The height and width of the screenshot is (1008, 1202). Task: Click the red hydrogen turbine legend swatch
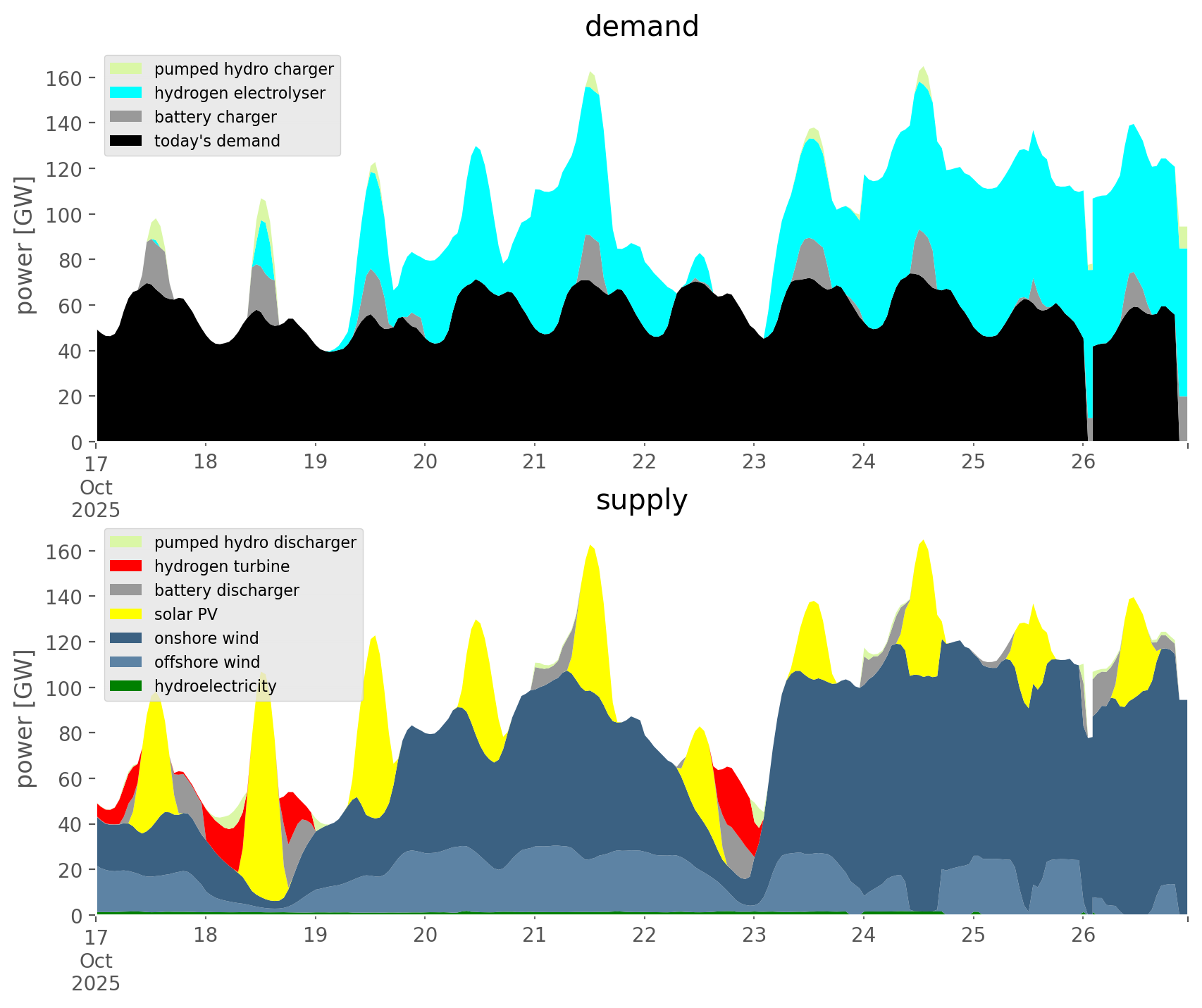(127, 566)
